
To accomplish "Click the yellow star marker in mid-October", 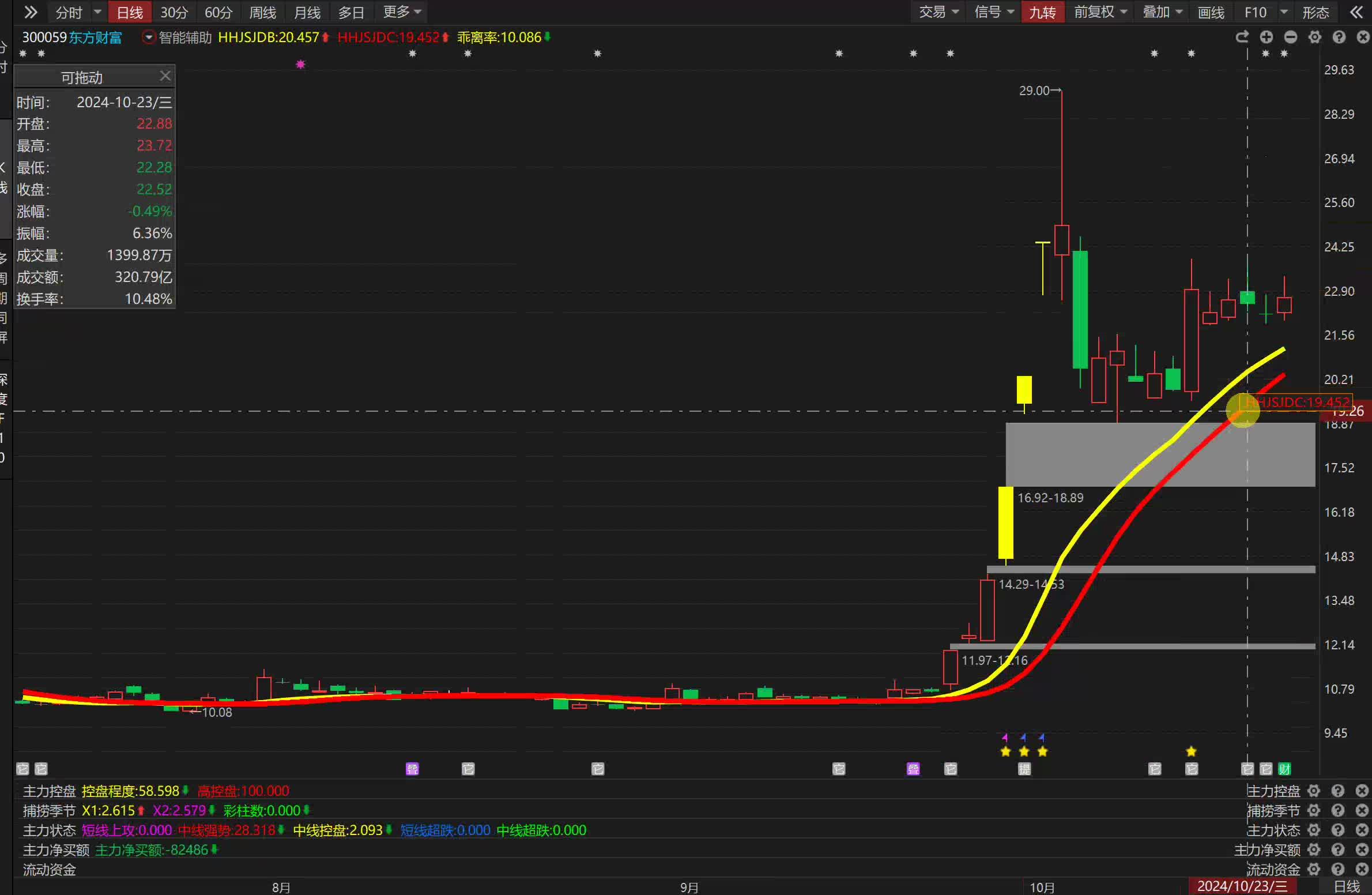I will click(x=1192, y=751).
